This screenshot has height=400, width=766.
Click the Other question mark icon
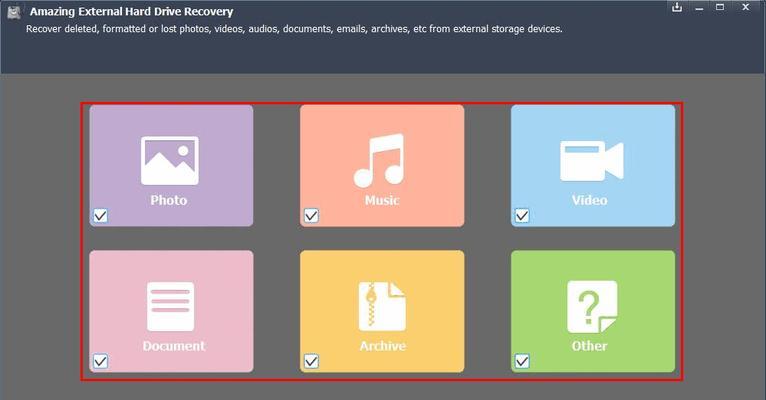coord(592,307)
